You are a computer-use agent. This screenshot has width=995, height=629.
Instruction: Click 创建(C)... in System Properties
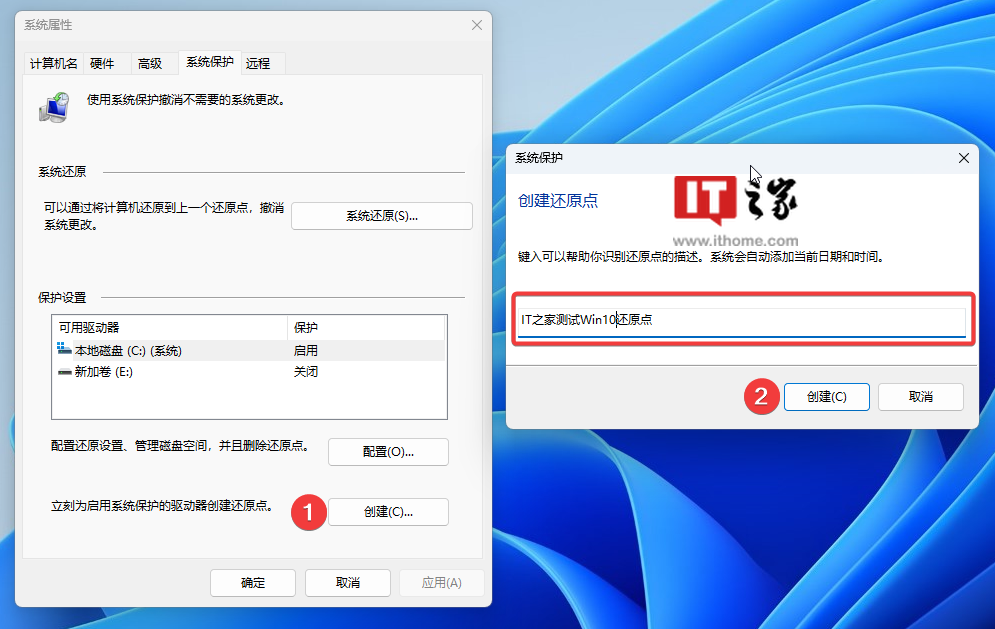388,512
